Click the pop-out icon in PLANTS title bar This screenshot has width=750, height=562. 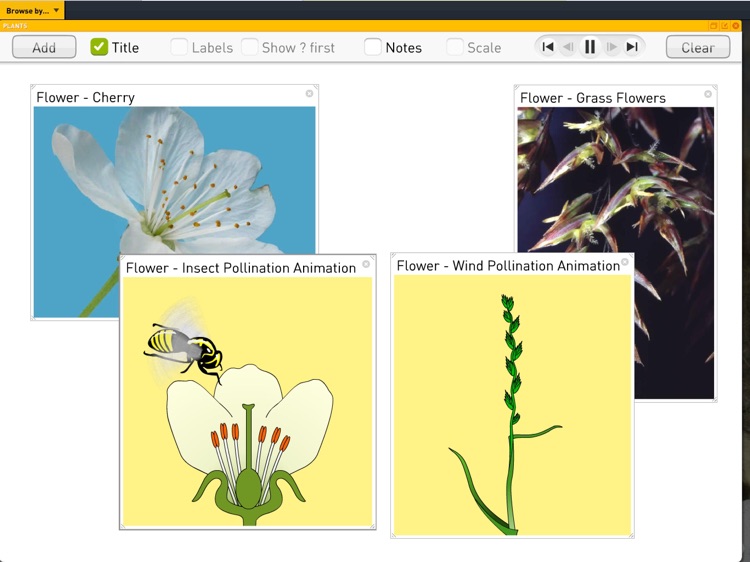pyautogui.click(x=725, y=26)
